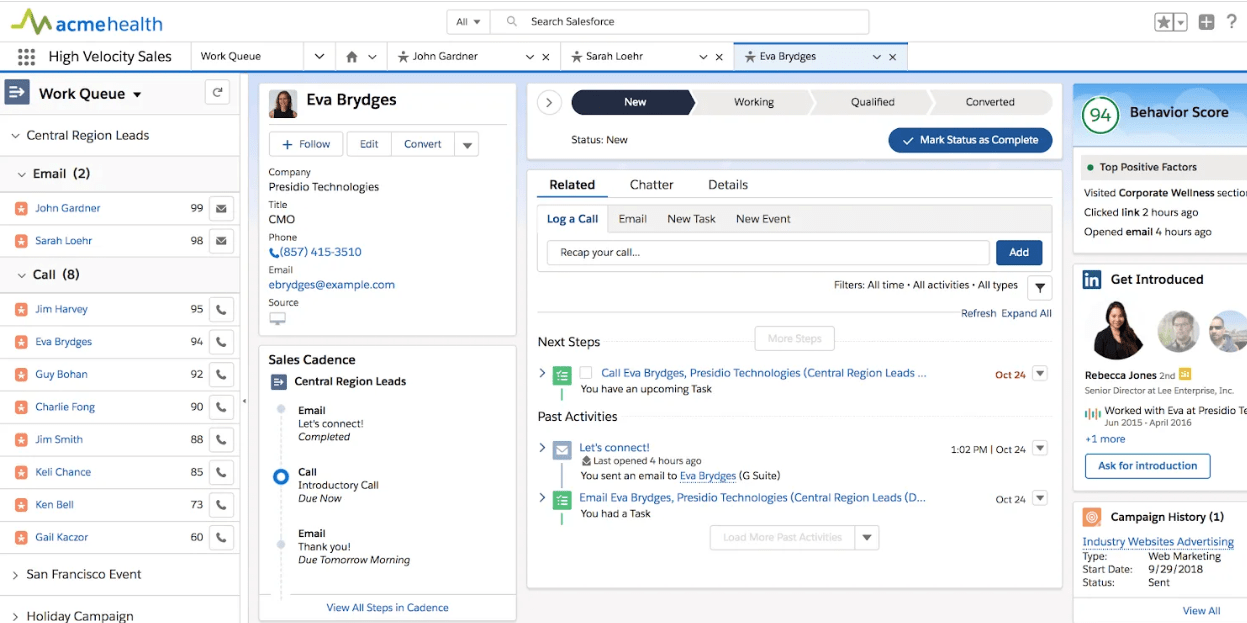Open the Chatter tab
The image size is (1247, 623).
[x=651, y=185]
